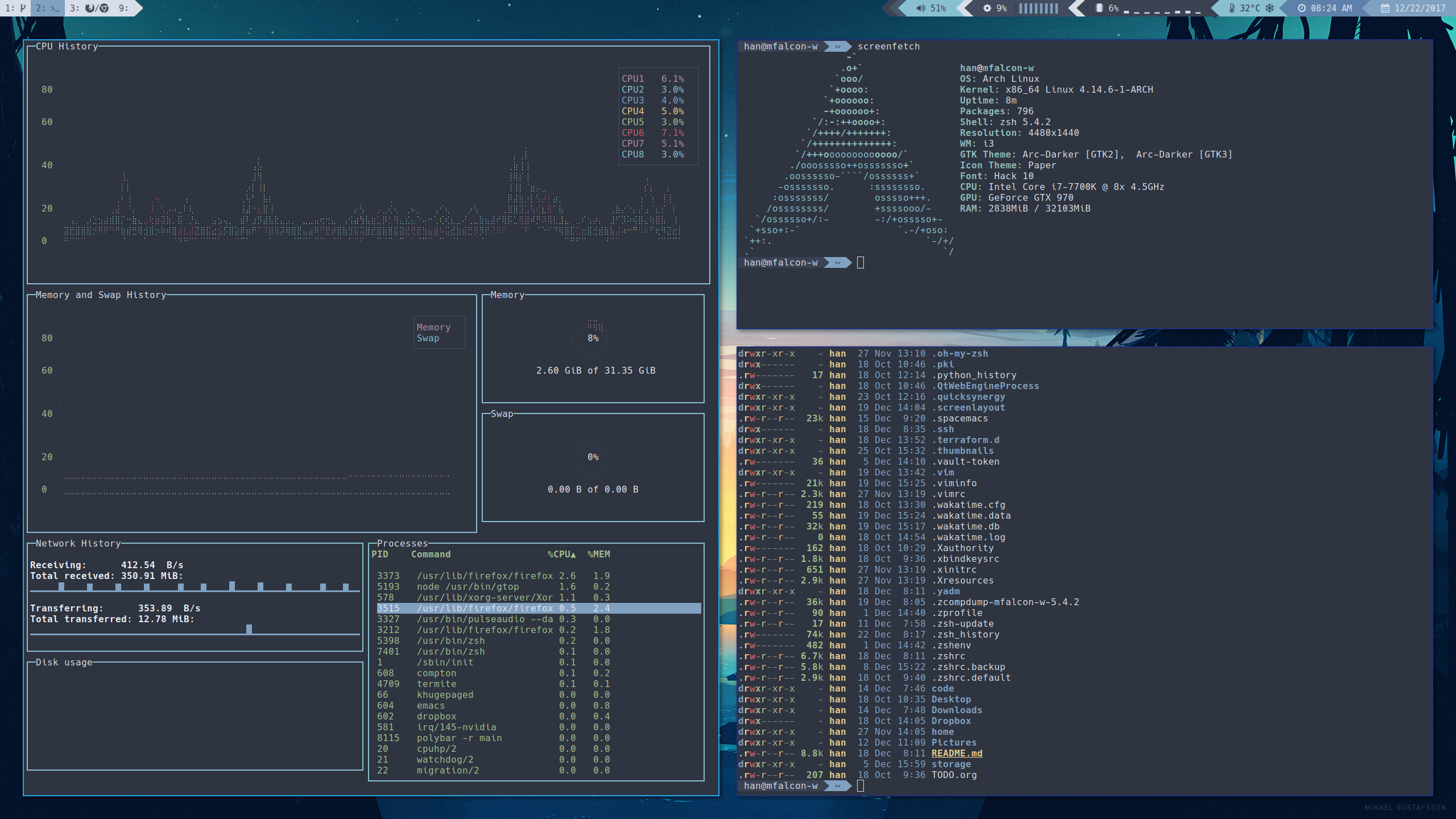This screenshot has width=1456, height=819.
Task: Click the underlined README.md file name
Action: tap(957, 753)
